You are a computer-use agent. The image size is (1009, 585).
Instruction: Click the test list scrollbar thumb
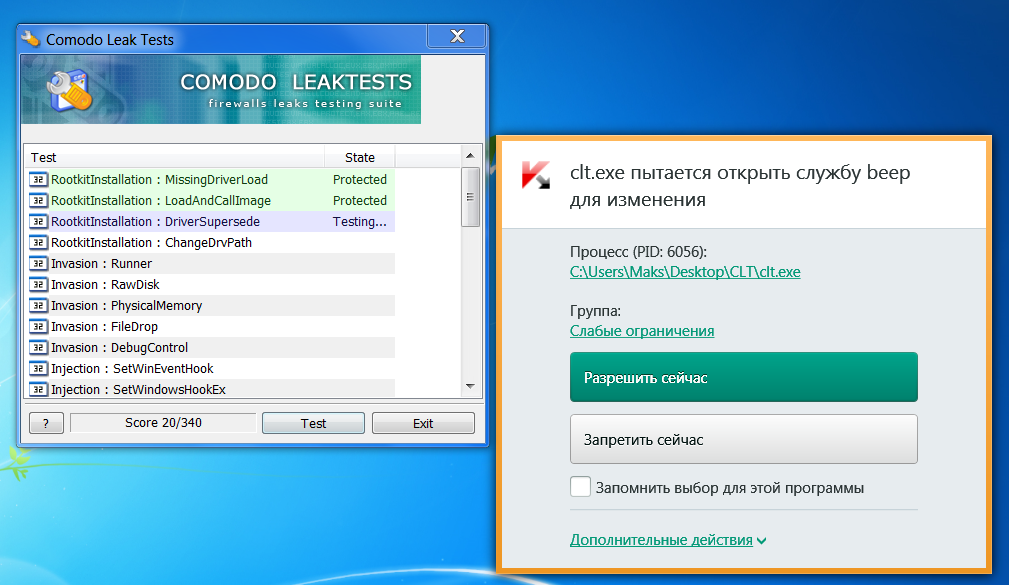coord(470,197)
